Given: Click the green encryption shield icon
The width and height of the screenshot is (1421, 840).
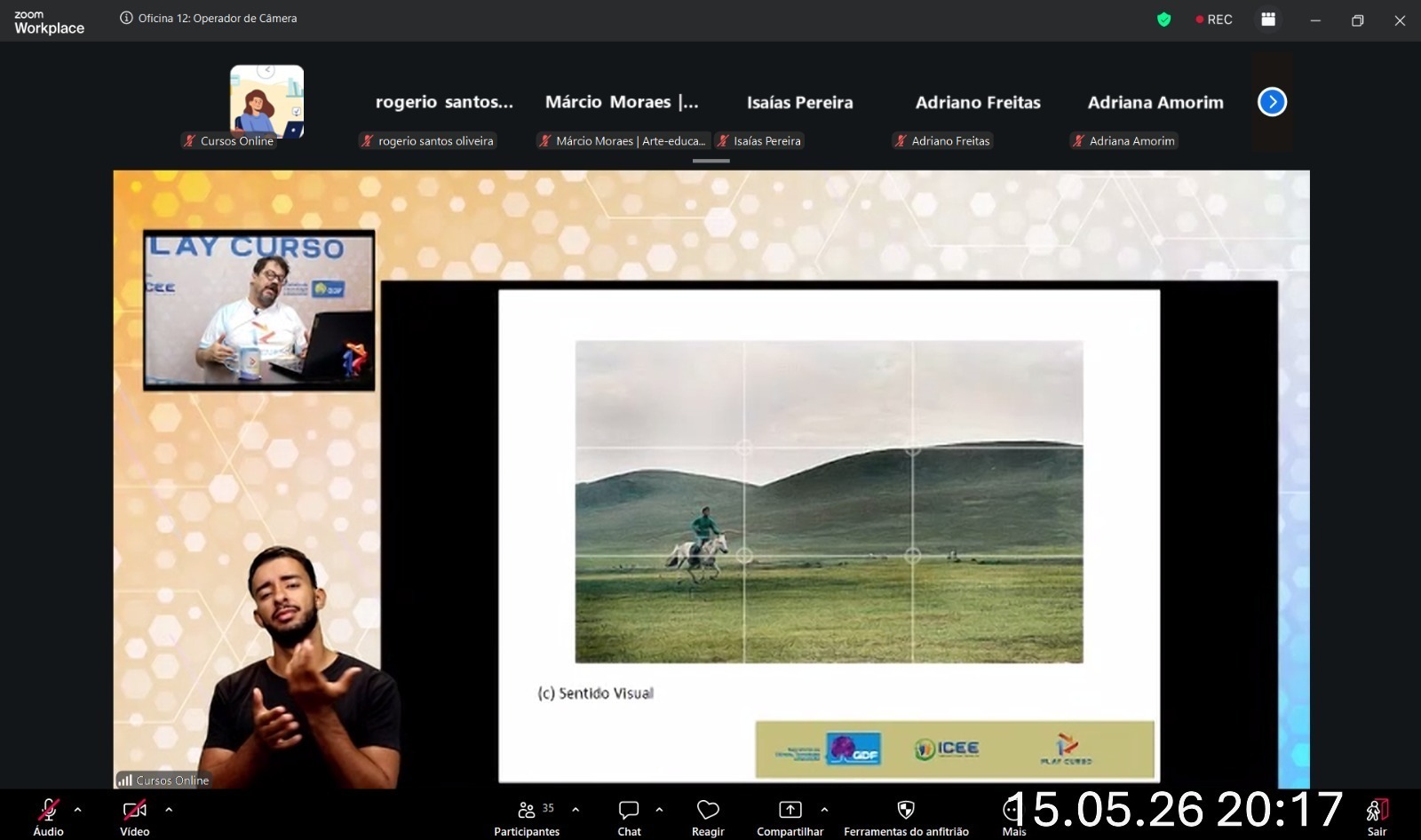Looking at the screenshot, I should (x=1163, y=20).
